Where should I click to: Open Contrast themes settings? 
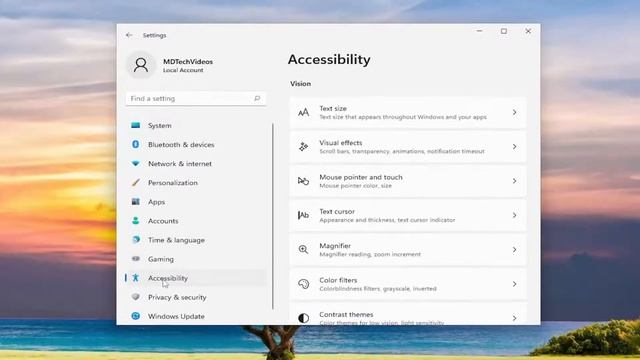click(x=408, y=314)
